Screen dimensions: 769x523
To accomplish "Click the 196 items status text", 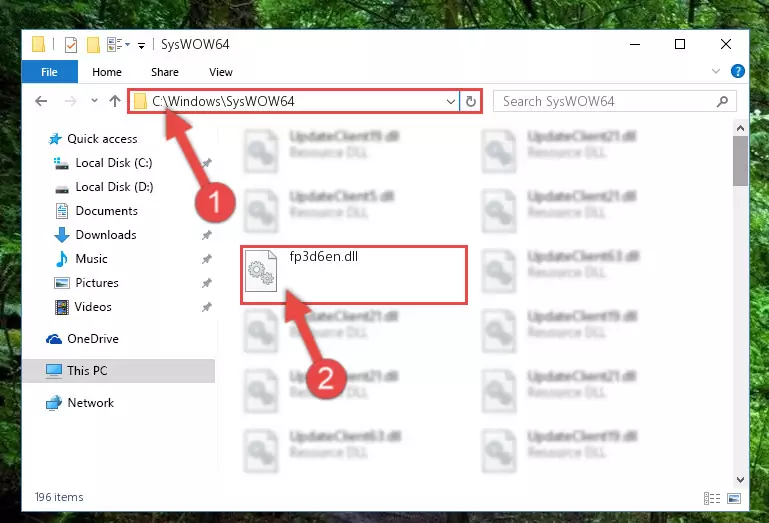I will click(x=59, y=497).
